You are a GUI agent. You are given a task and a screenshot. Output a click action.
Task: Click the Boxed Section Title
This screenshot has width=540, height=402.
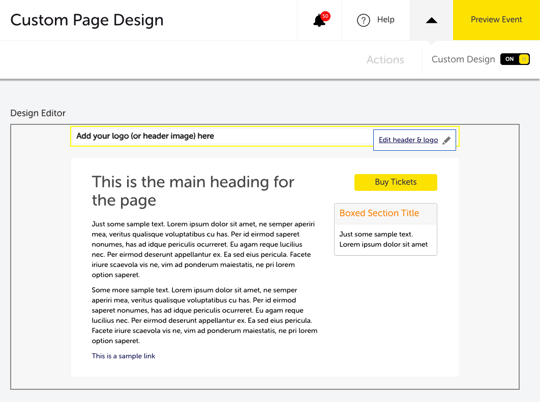379,213
